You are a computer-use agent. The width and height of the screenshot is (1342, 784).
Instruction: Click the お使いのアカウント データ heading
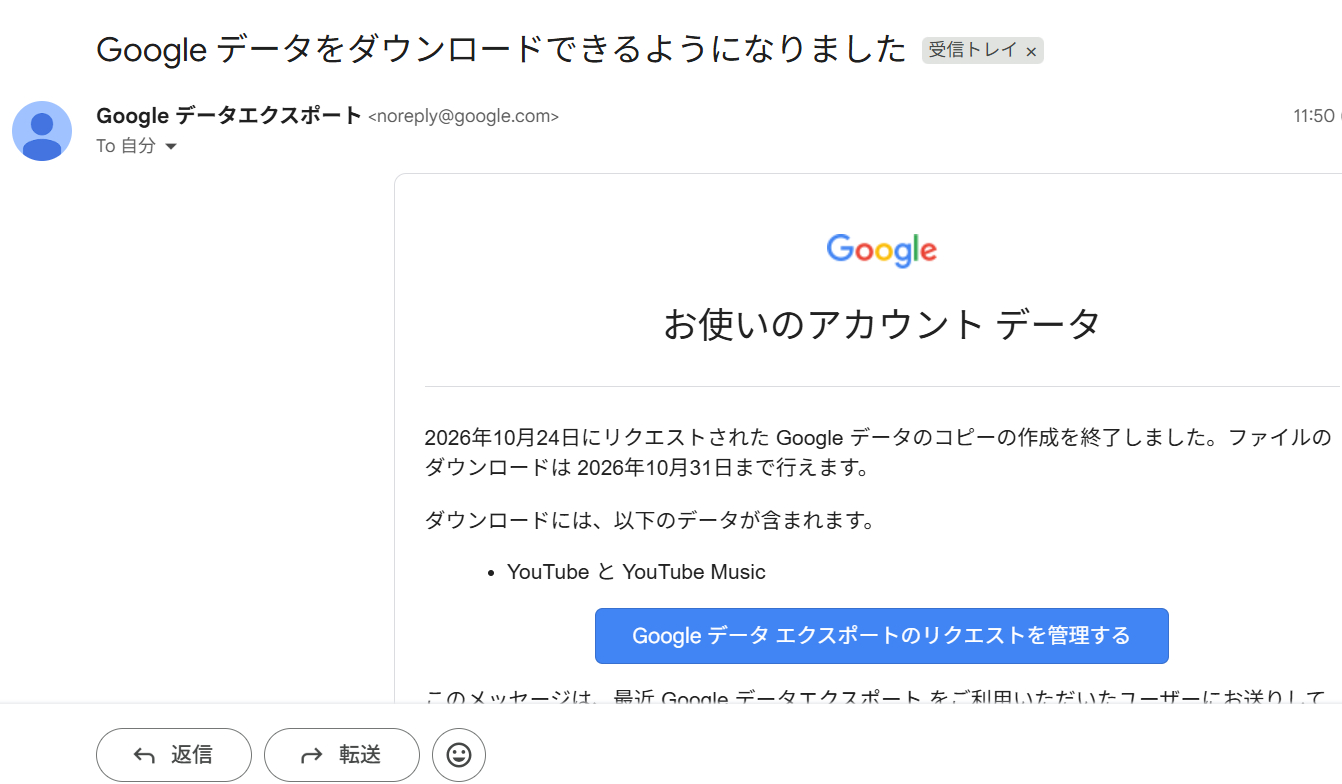point(882,325)
